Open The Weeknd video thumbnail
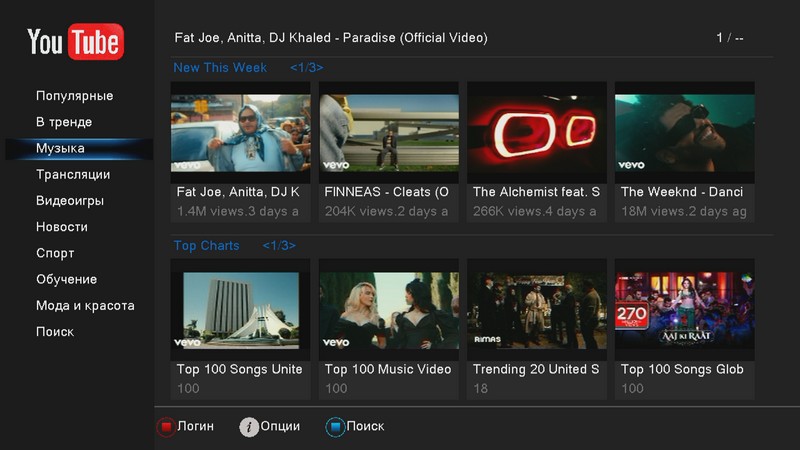This screenshot has height=450, width=800. pos(685,133)
